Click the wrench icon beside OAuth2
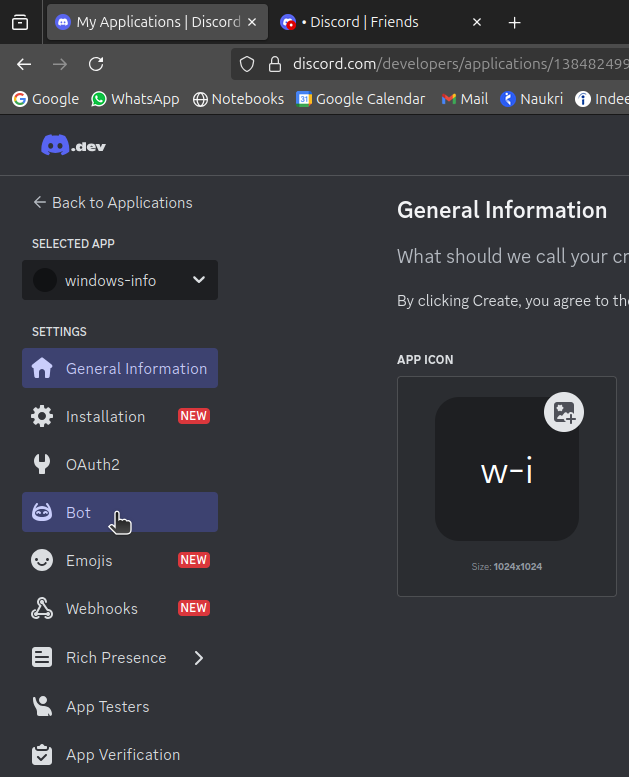Screen dimensions: 629x777 [42, 464]
